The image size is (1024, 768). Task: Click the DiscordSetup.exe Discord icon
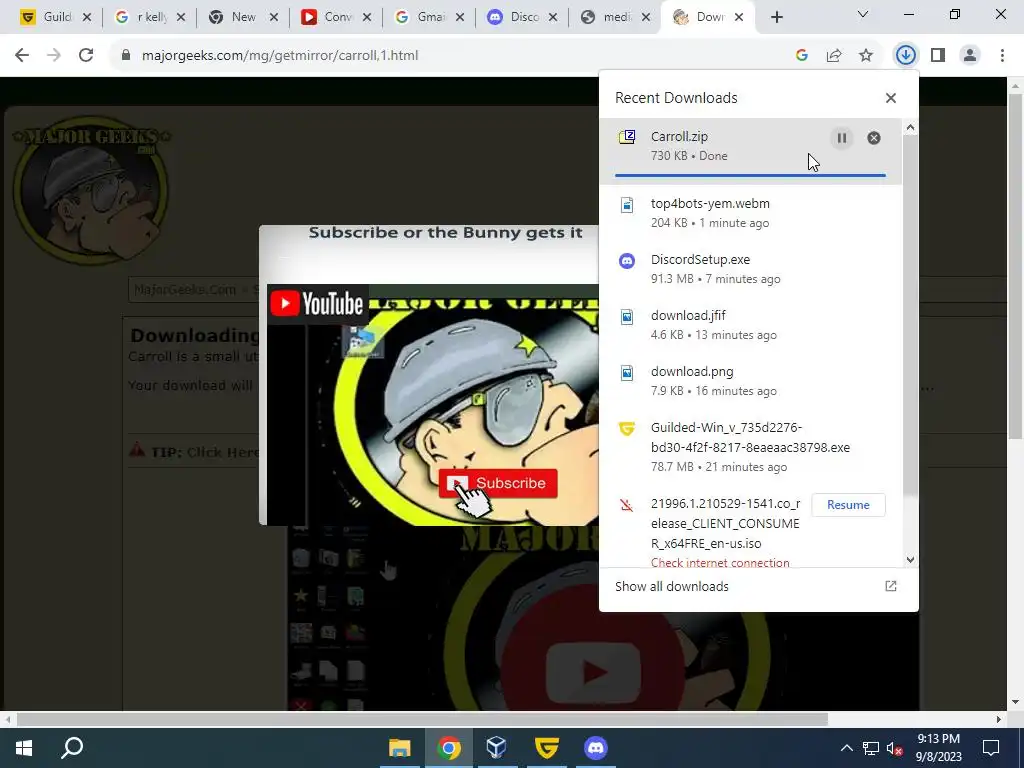click(x=627, y=261)
